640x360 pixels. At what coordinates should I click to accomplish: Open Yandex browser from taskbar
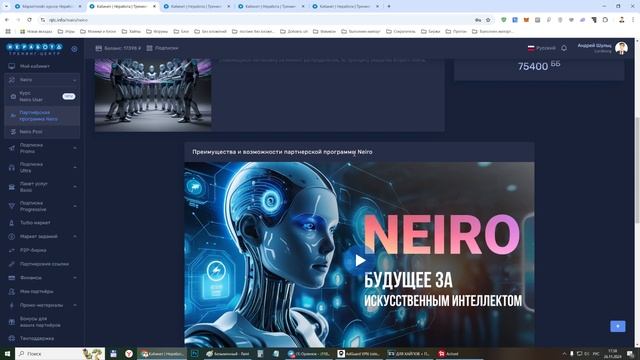(129, 353)
